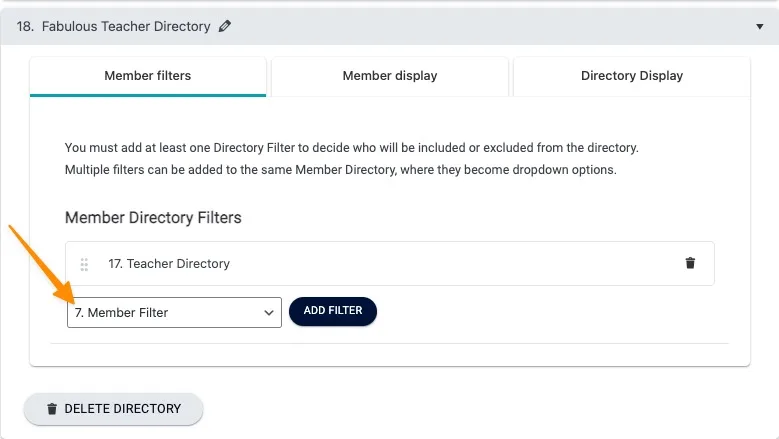Click the chevron on the filter select box
The height and width of the screenshot is (439, 779).
coord(269,313)
